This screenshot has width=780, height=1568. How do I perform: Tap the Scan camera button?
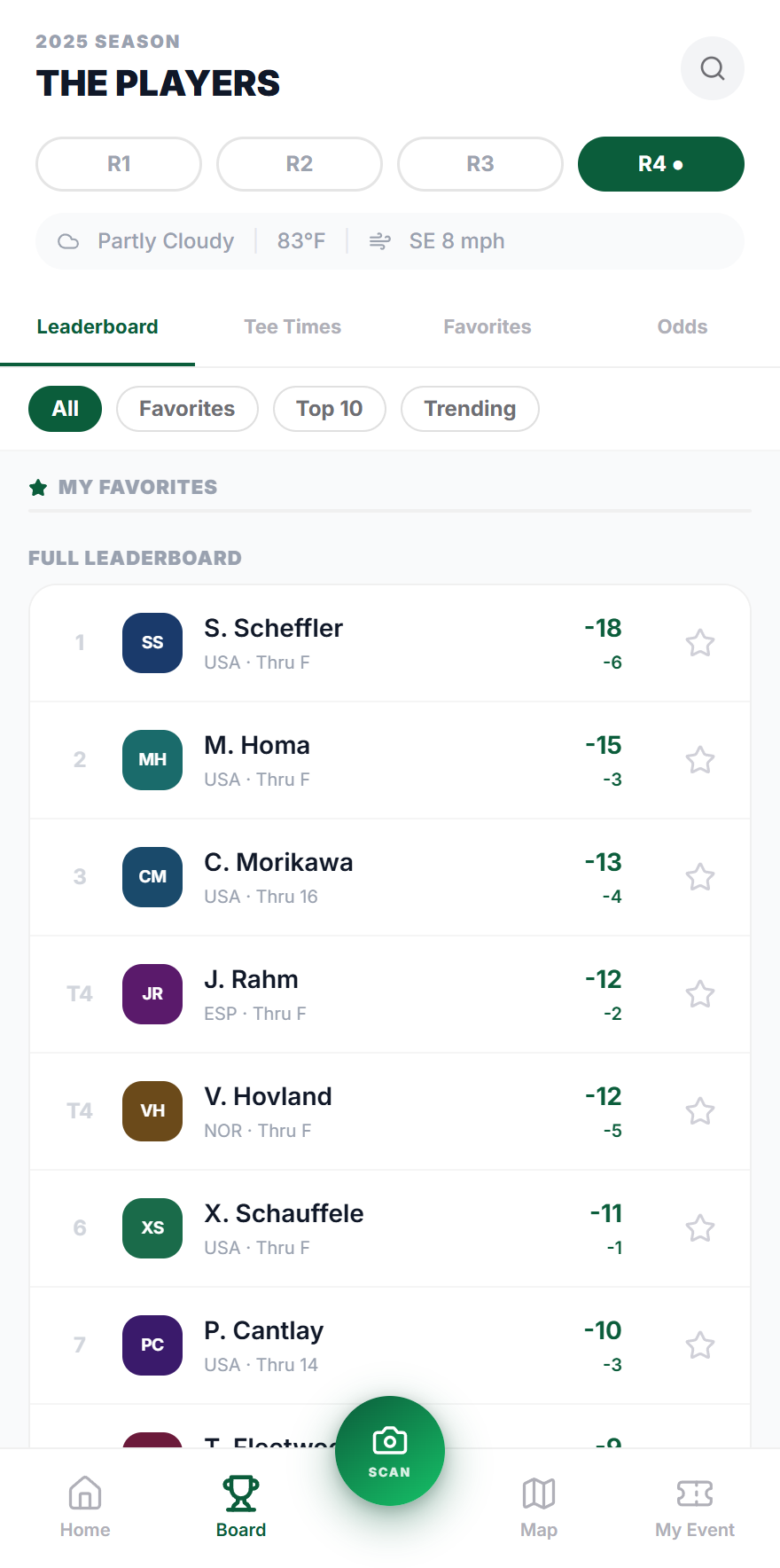390,1451
